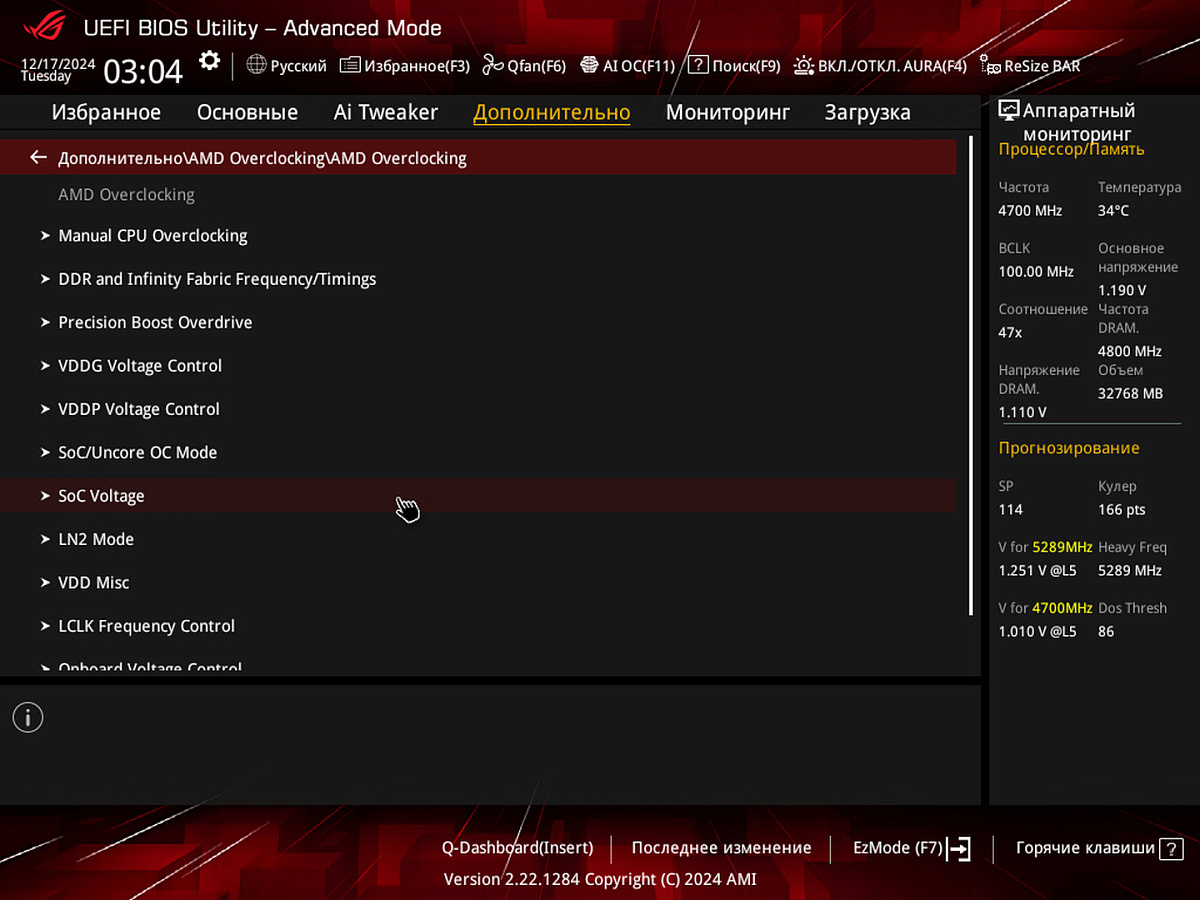Open the Избранное(F3) favorites list icon

click(350, 65)
